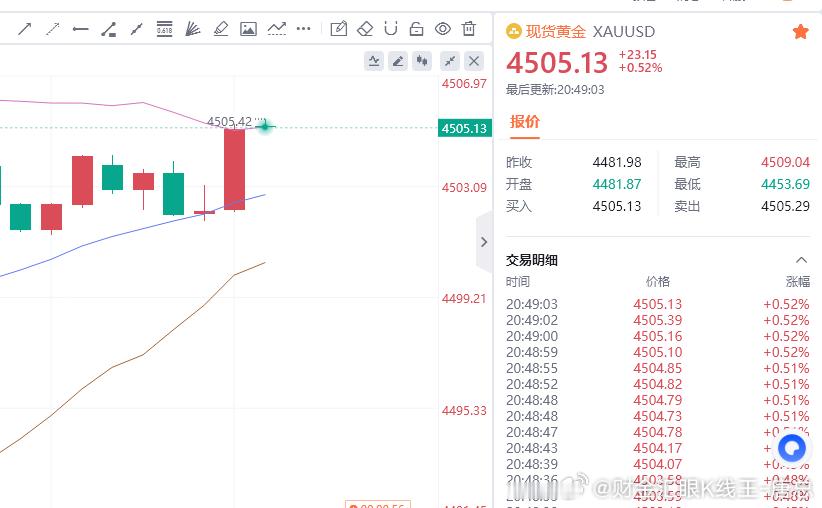Click the trade row at 20:49:02
This screenshot has height=508, width=822.
(657, 320)
